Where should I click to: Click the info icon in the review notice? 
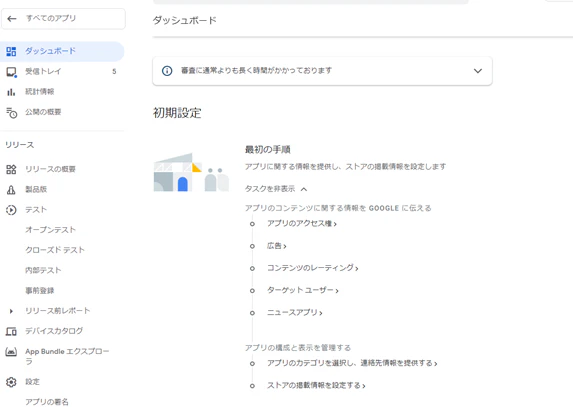coord(167,71)
